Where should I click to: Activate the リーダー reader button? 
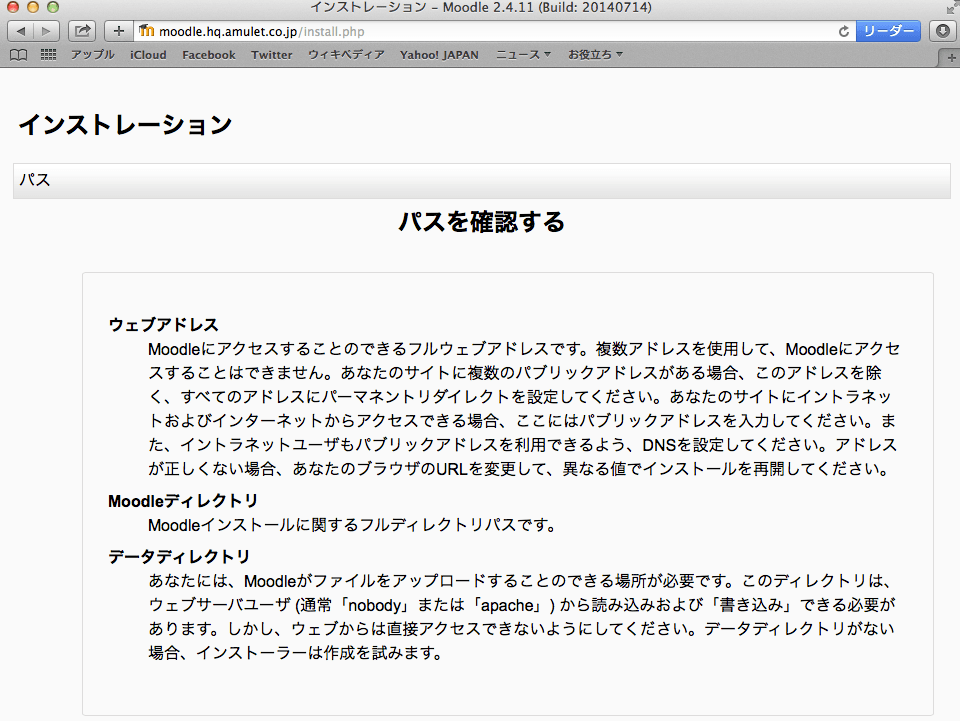tap(888, 31)
